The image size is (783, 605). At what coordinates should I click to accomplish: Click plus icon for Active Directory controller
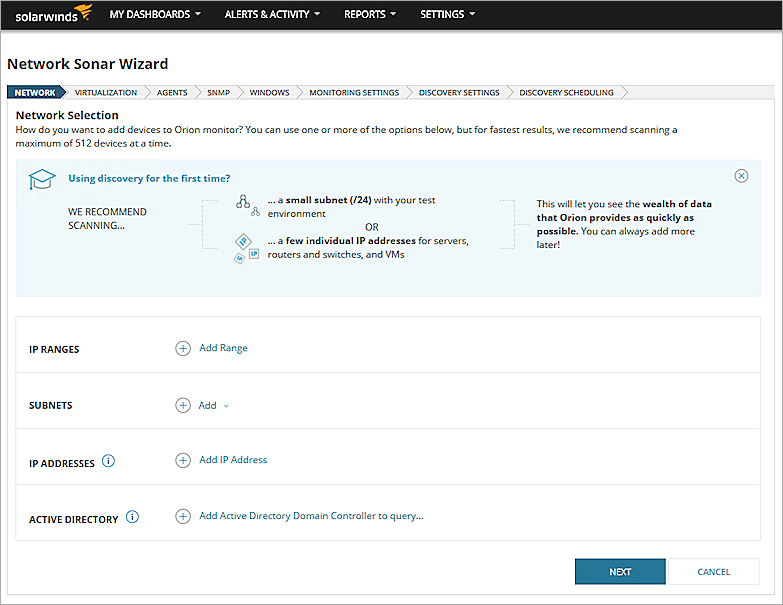tap(183, 517)
